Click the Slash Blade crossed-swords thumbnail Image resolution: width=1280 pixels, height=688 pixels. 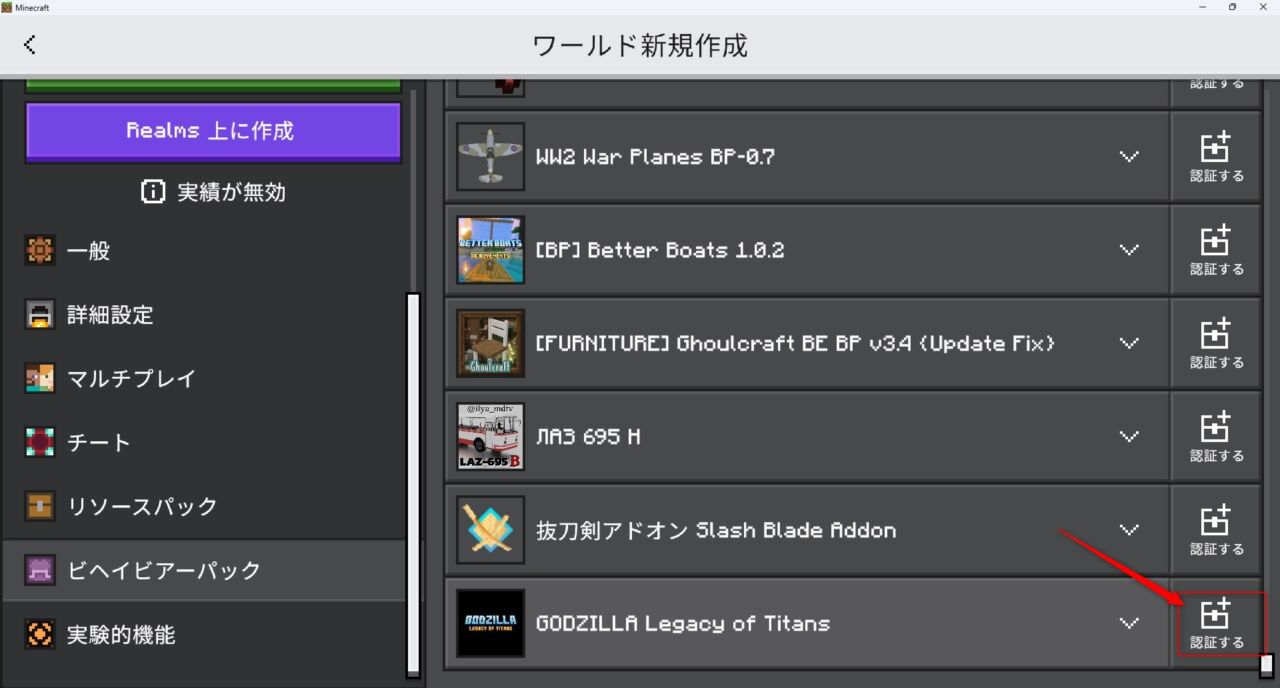click(491, 530)
